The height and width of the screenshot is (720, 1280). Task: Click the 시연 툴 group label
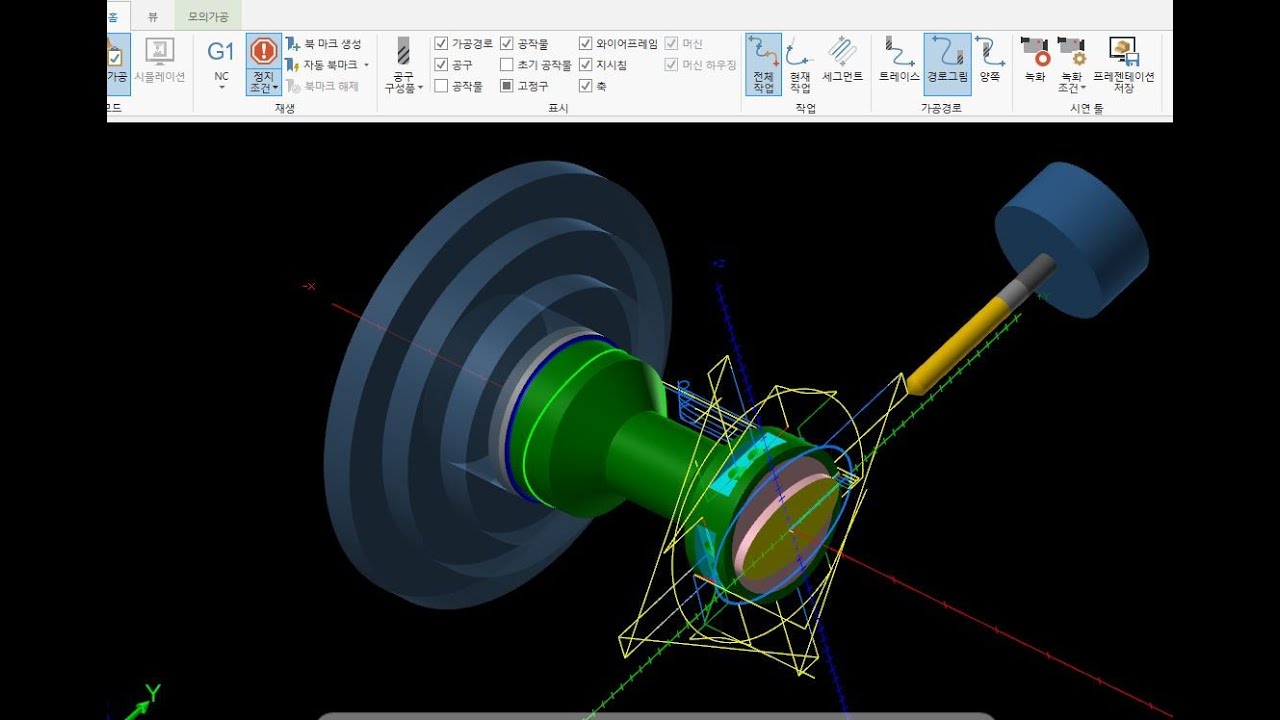1086,108
